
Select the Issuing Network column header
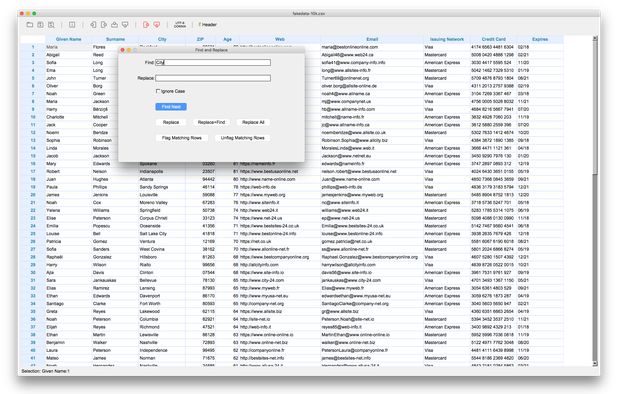pos(447,39)
